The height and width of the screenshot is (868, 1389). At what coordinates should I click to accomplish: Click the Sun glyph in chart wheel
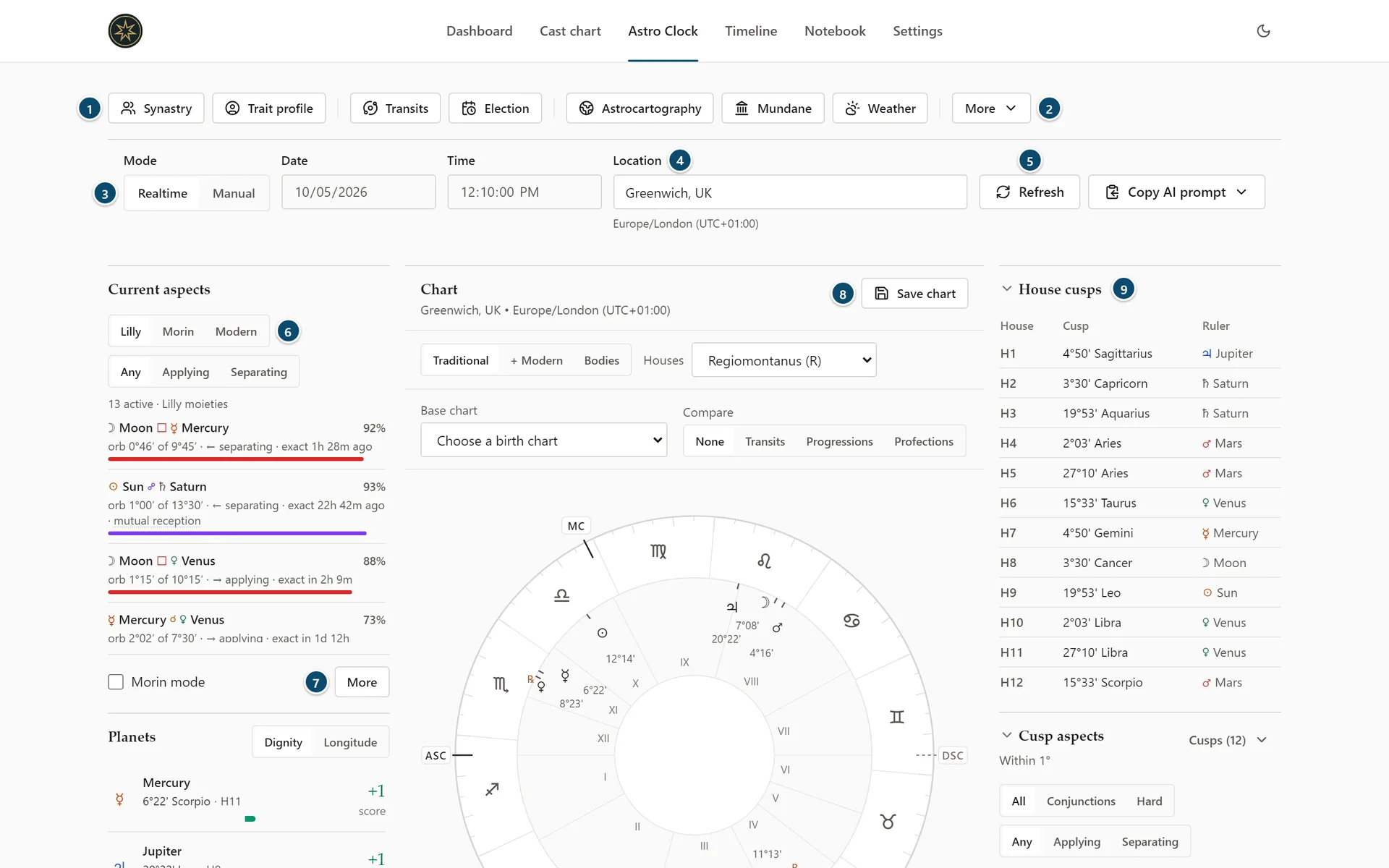(x=602, y=633)
